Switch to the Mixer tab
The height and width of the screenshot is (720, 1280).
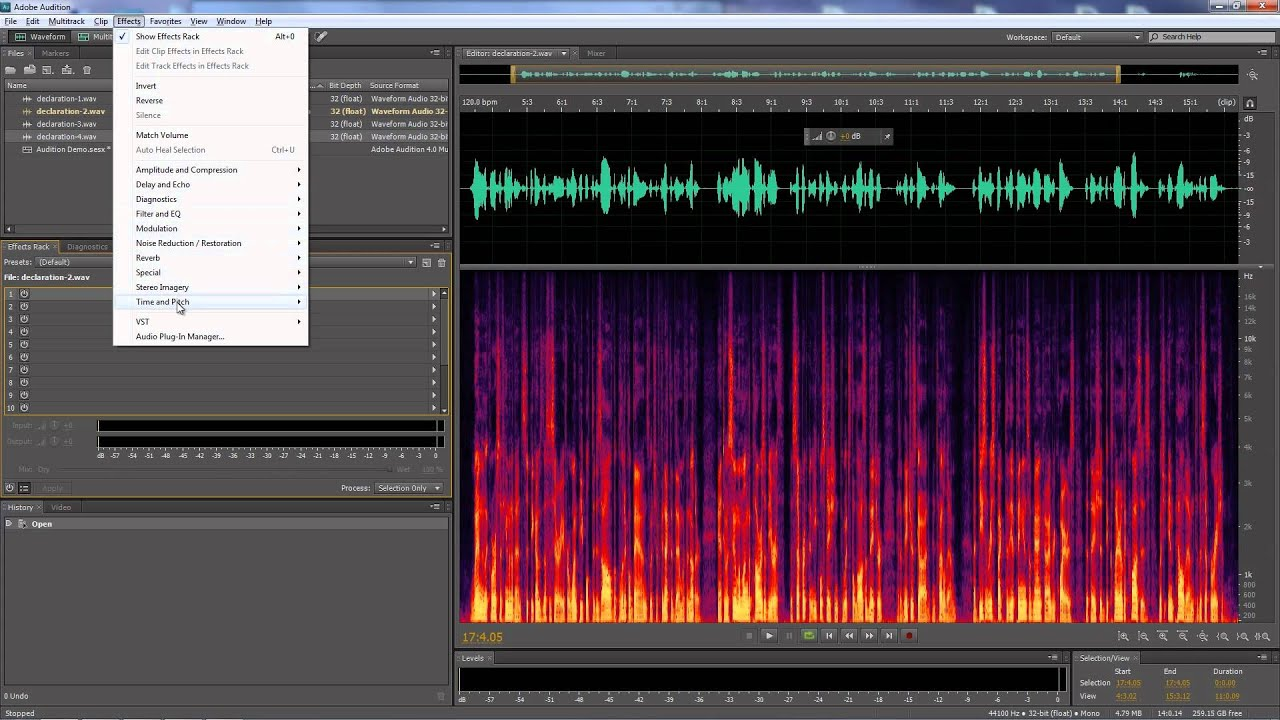(x=596, y=53)
